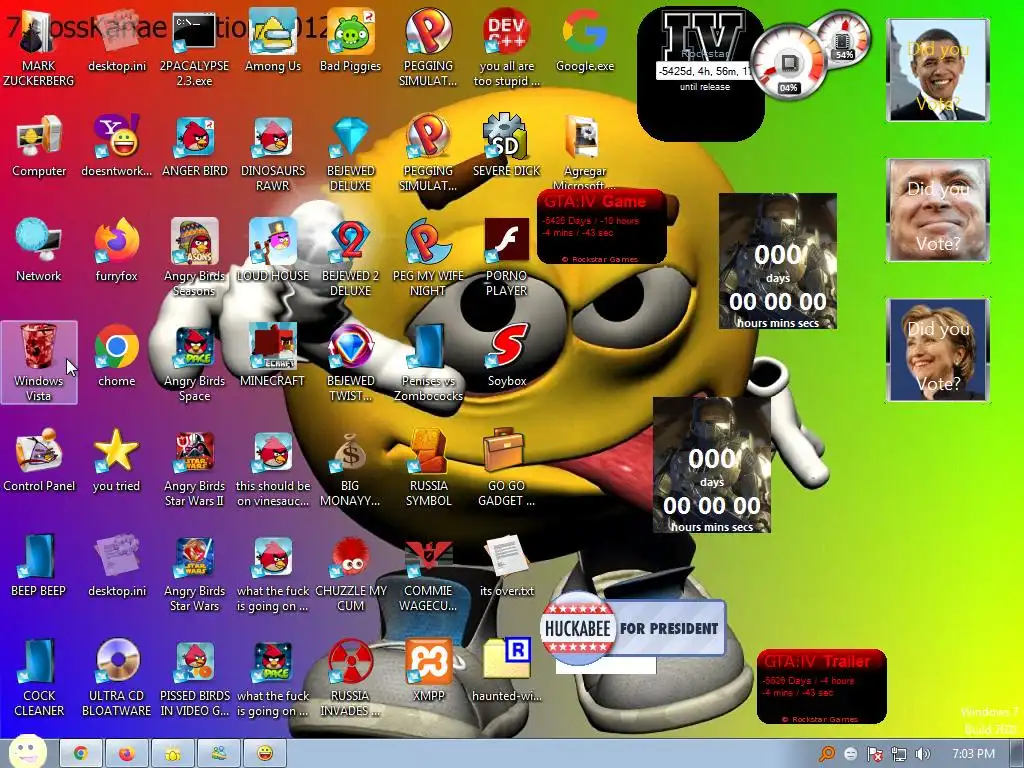
Task: Select the 'its over.txt' text file
Action: pyautogui.click(x=507, y=566)
